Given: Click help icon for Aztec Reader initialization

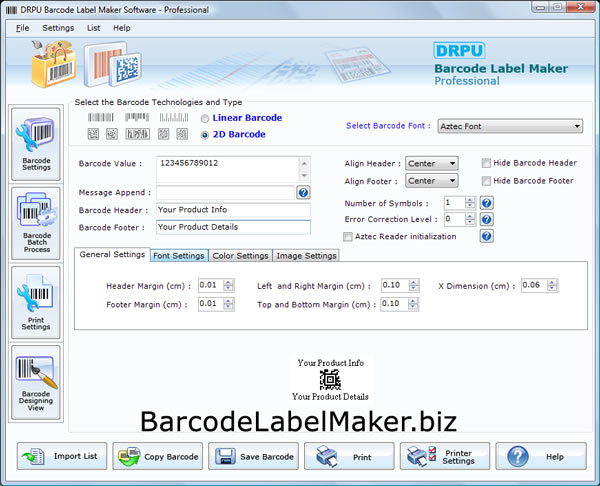Looking at the screenshot, I should click(x=486, y=236).
